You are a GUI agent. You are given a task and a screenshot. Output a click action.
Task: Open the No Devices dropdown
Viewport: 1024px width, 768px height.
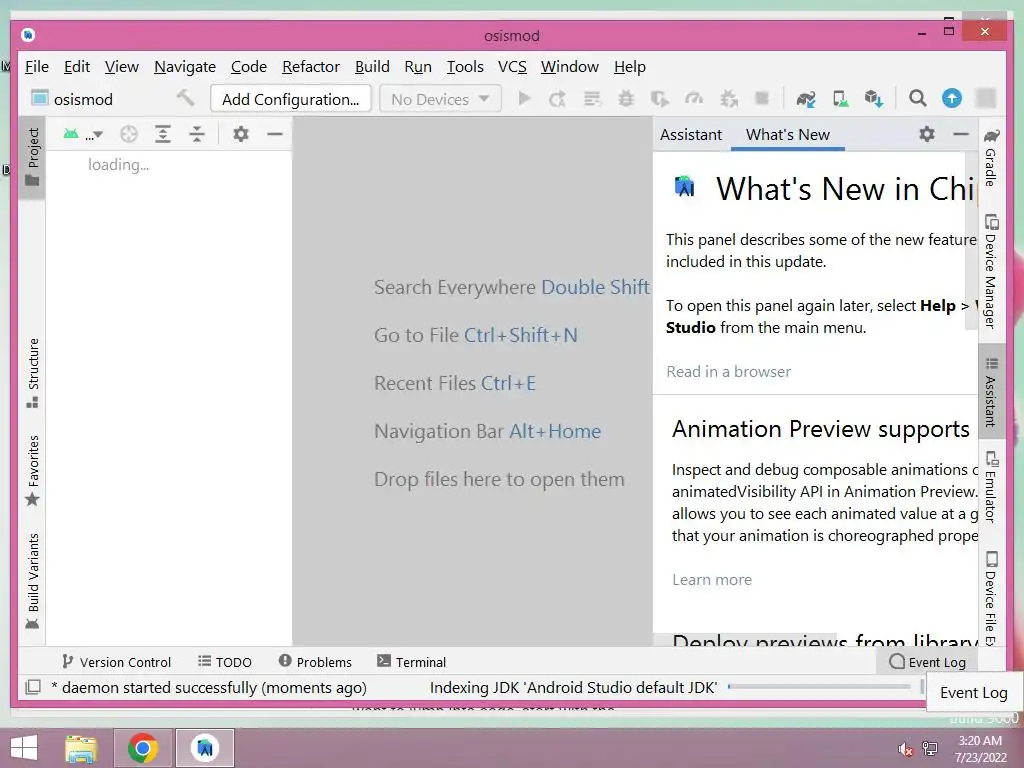[x=440, y=99]
